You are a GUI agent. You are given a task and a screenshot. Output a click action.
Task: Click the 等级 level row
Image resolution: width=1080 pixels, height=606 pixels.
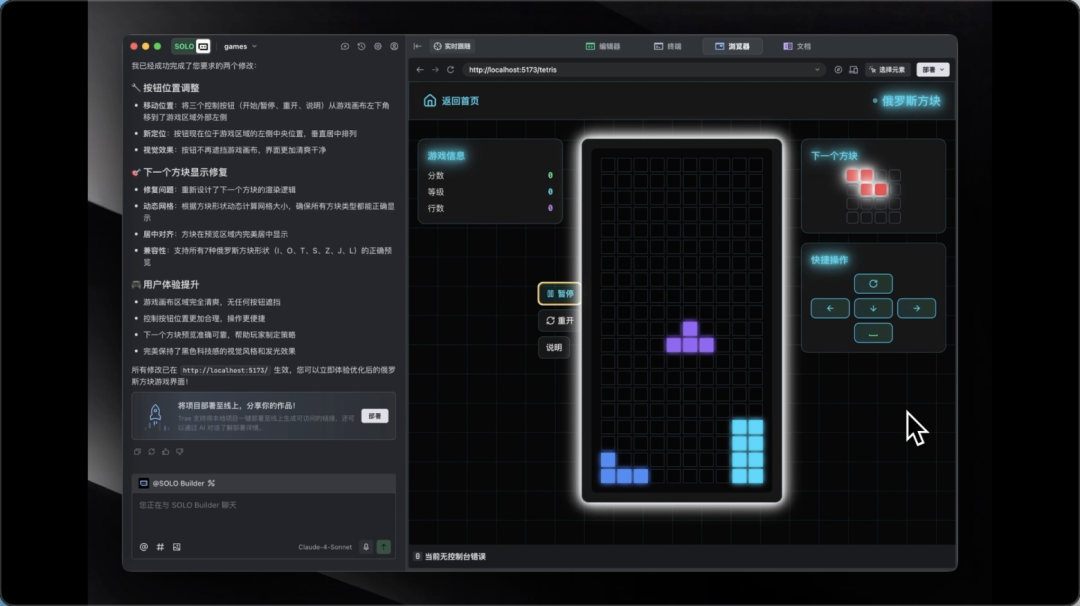tap(490, 191)
